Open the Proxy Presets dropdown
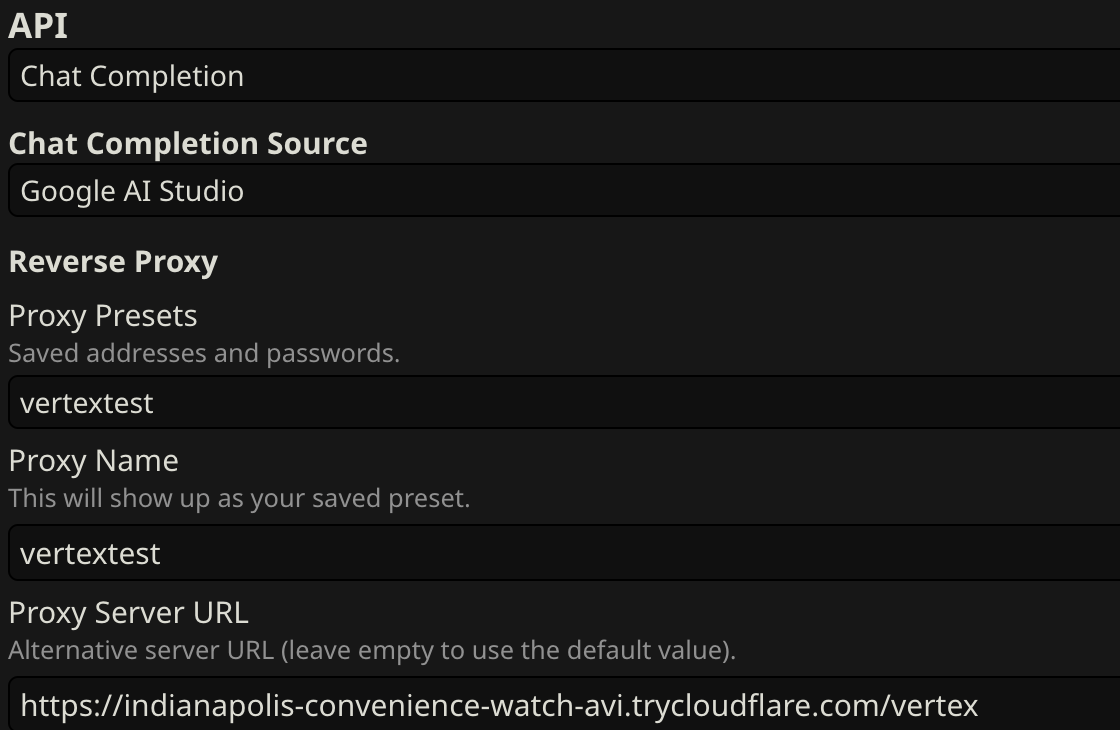Screen dimensions: 1120x730 (560, 403)
